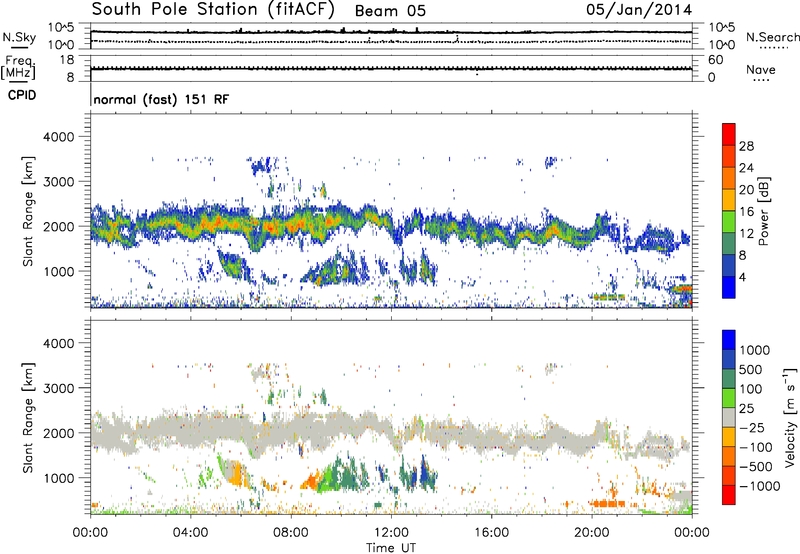Screen dimensions: 800x554
Task: Click the 'N.Search' legend label
Action: coord(772,37)
